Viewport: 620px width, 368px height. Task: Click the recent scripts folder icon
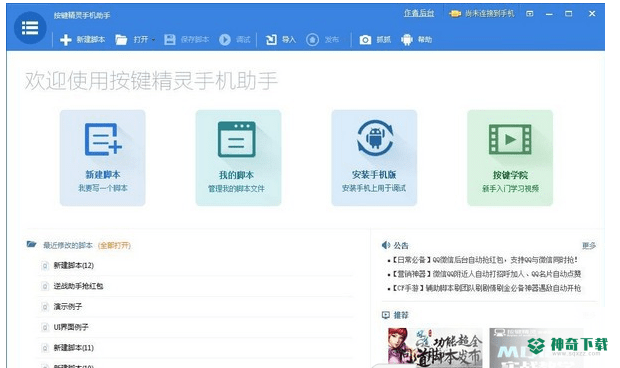tap(32, 244)
